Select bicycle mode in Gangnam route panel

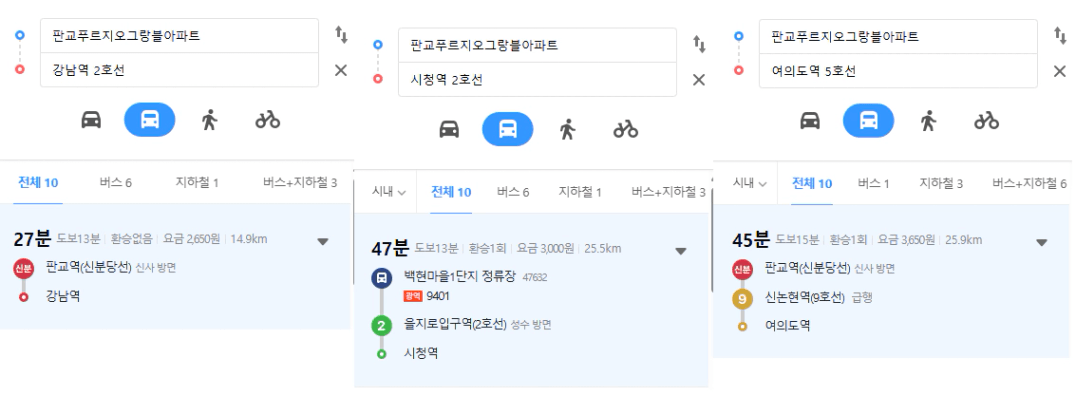[268, 120]
